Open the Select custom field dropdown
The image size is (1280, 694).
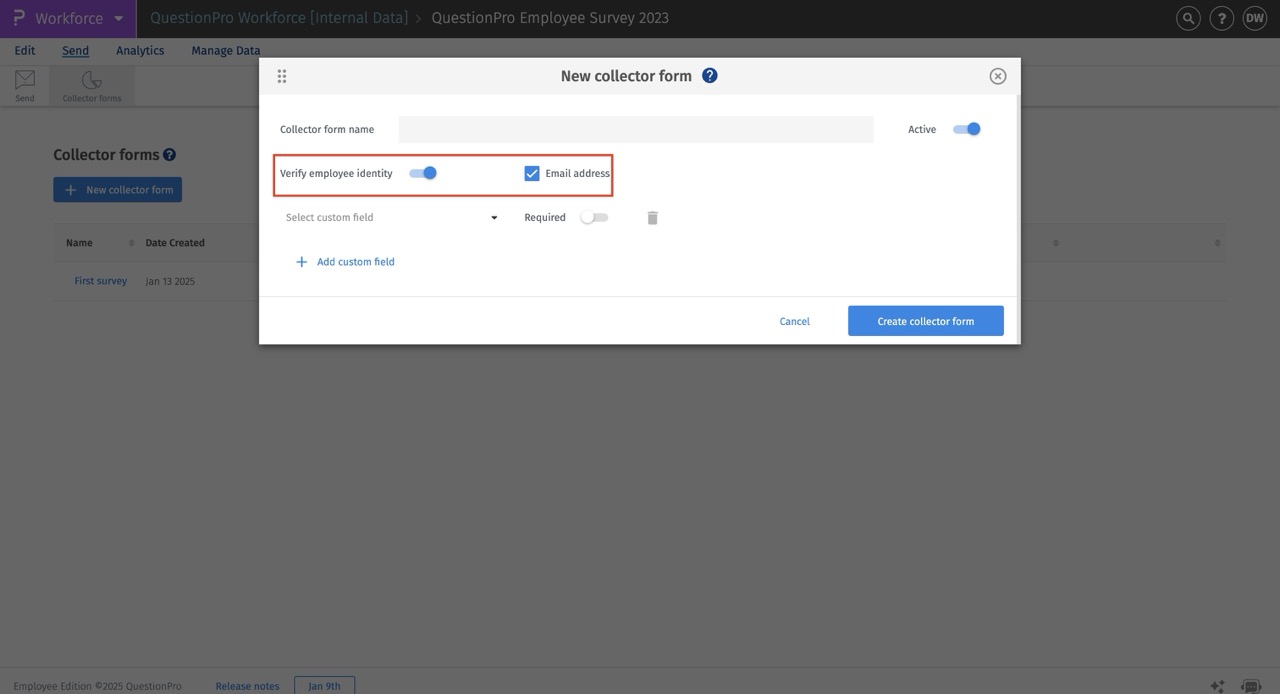coord(392,218)
